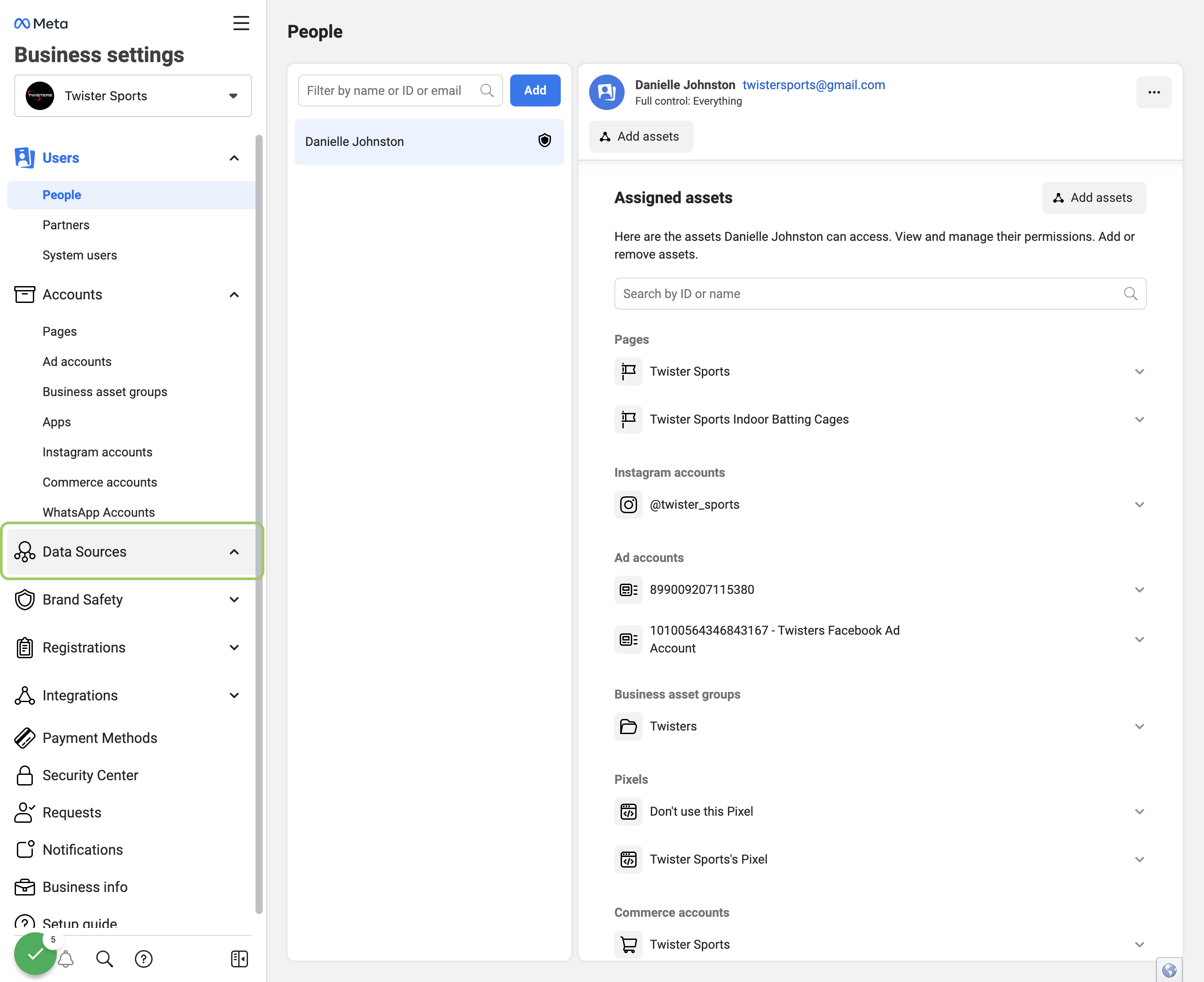This screenshot has height=982, width=1204.
Task: Click the shopping cart icon for Twister Sports
Action: pyautogui.click(x=628, y=944)
